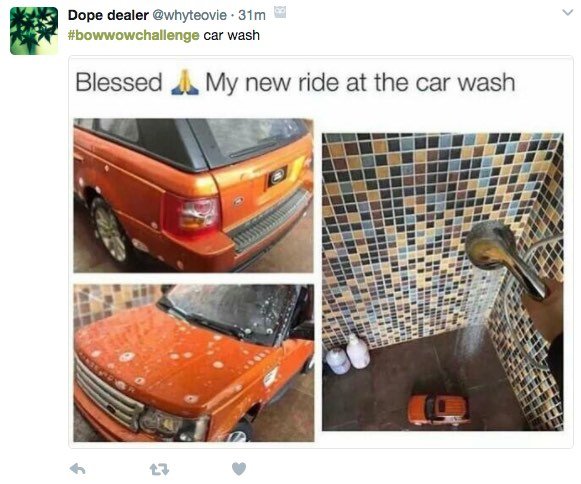
Task: Click the toy car on shower floor
Action: point(439,409)
